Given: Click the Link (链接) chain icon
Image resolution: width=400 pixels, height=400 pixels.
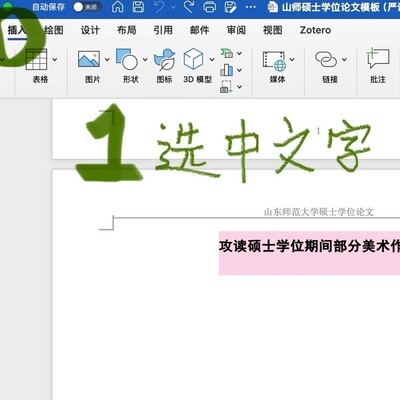Looking at the screenshot, I should click(326, 60).
